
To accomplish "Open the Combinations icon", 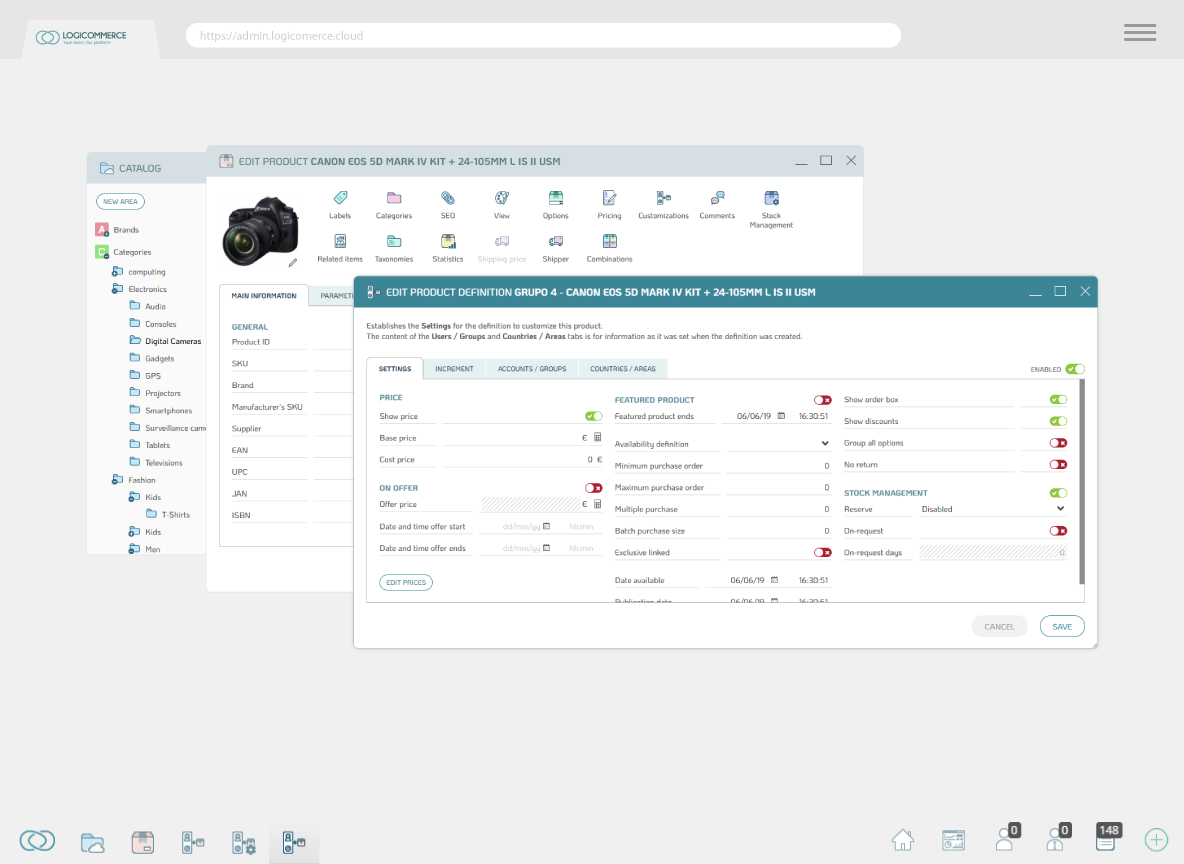I will (x=609, y=241).
